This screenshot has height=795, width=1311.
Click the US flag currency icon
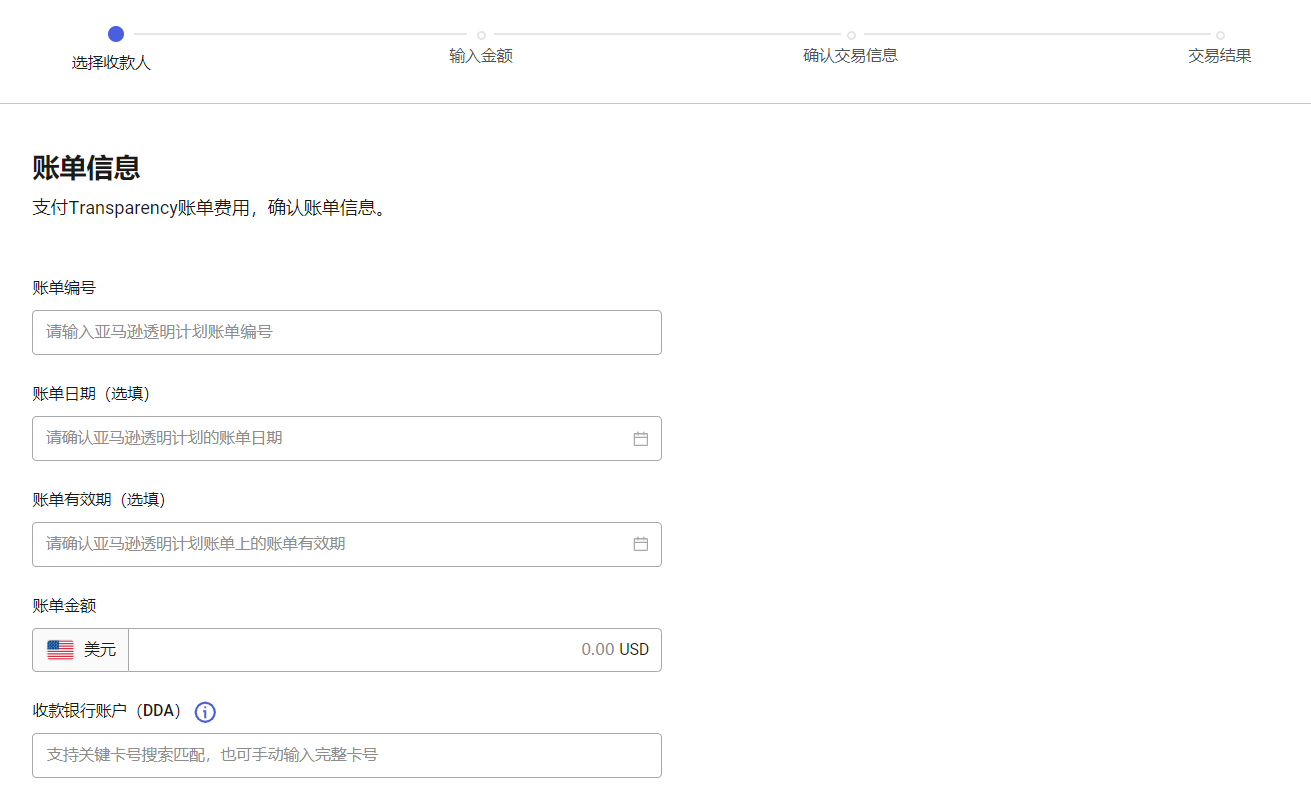click(60, 650)
